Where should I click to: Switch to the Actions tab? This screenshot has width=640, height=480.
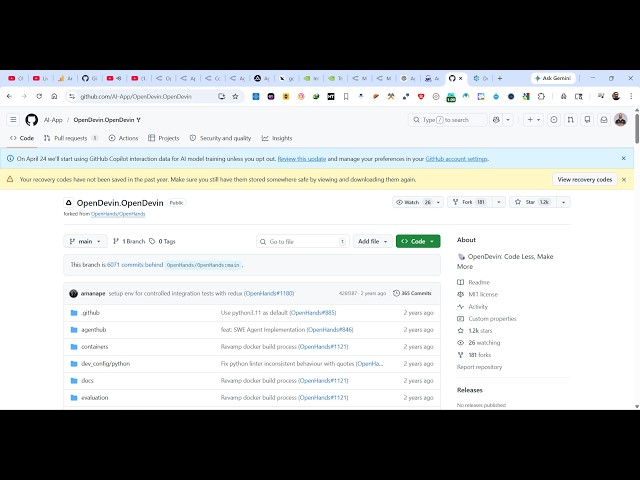pos(123,138)
